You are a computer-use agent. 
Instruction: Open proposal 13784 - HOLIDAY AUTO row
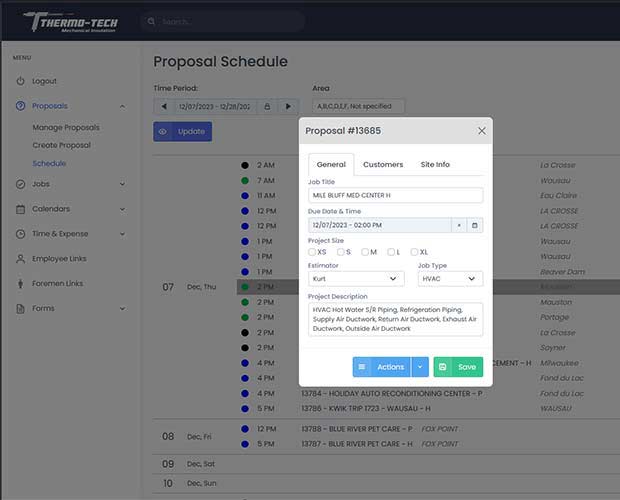391,394
